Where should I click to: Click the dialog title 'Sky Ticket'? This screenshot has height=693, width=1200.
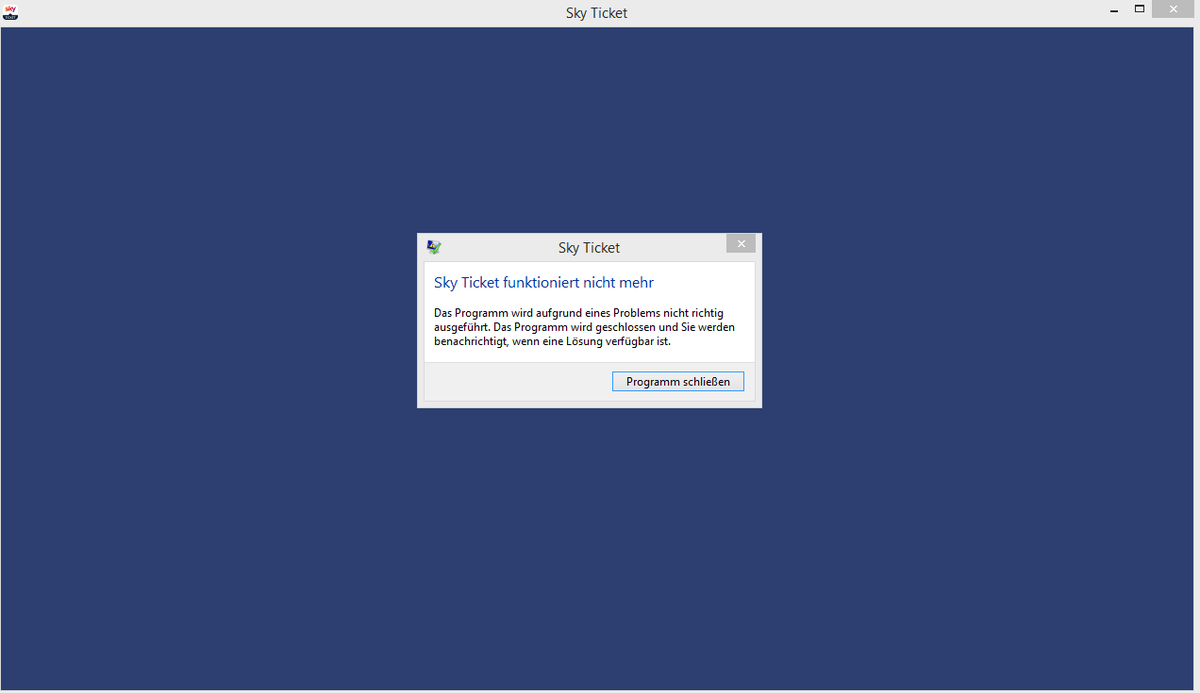pos(589,247)
